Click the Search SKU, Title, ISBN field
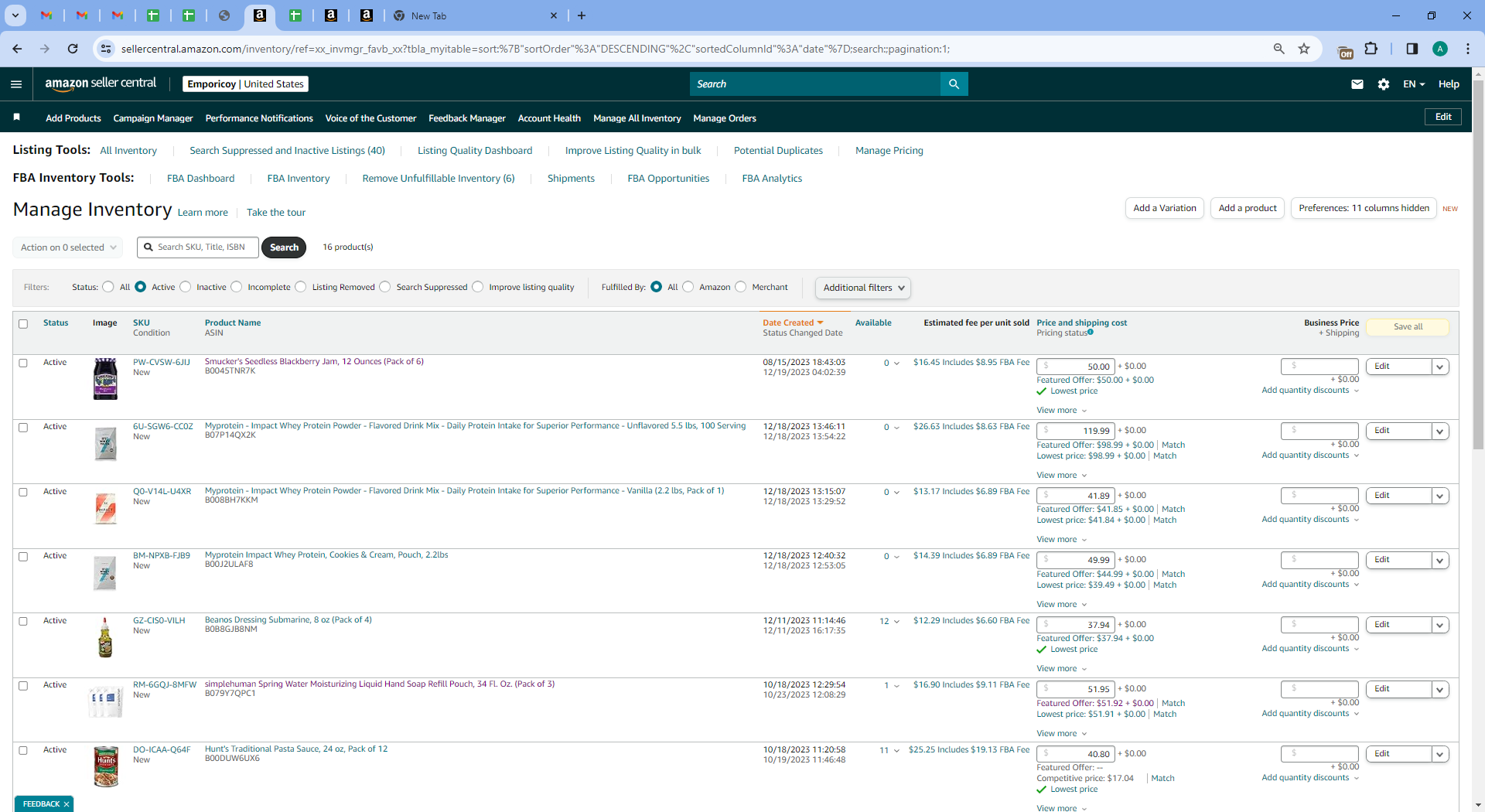 [198, 247]
